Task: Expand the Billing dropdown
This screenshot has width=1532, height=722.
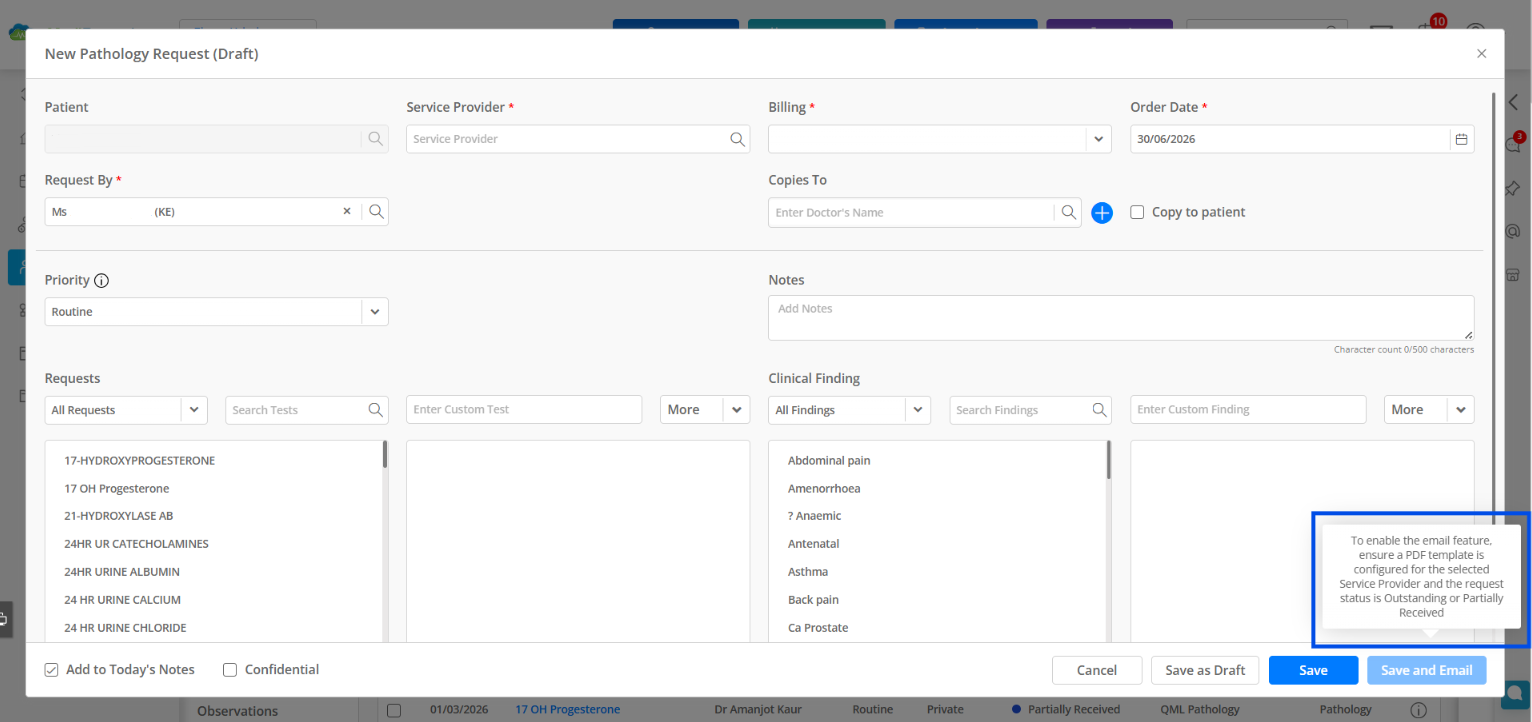Action: click(x=1098, y=139)
